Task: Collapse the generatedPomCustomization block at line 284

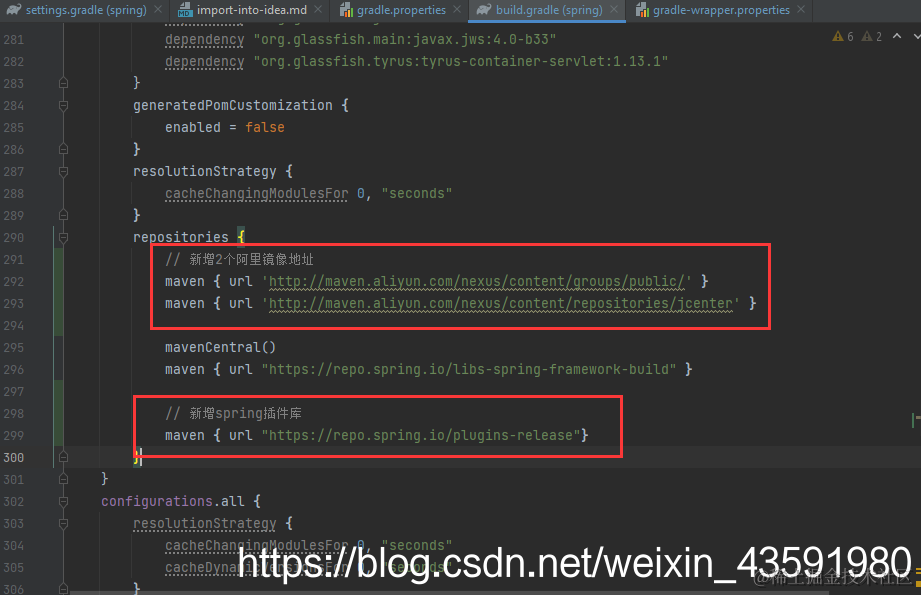Action: click(63, 106)
